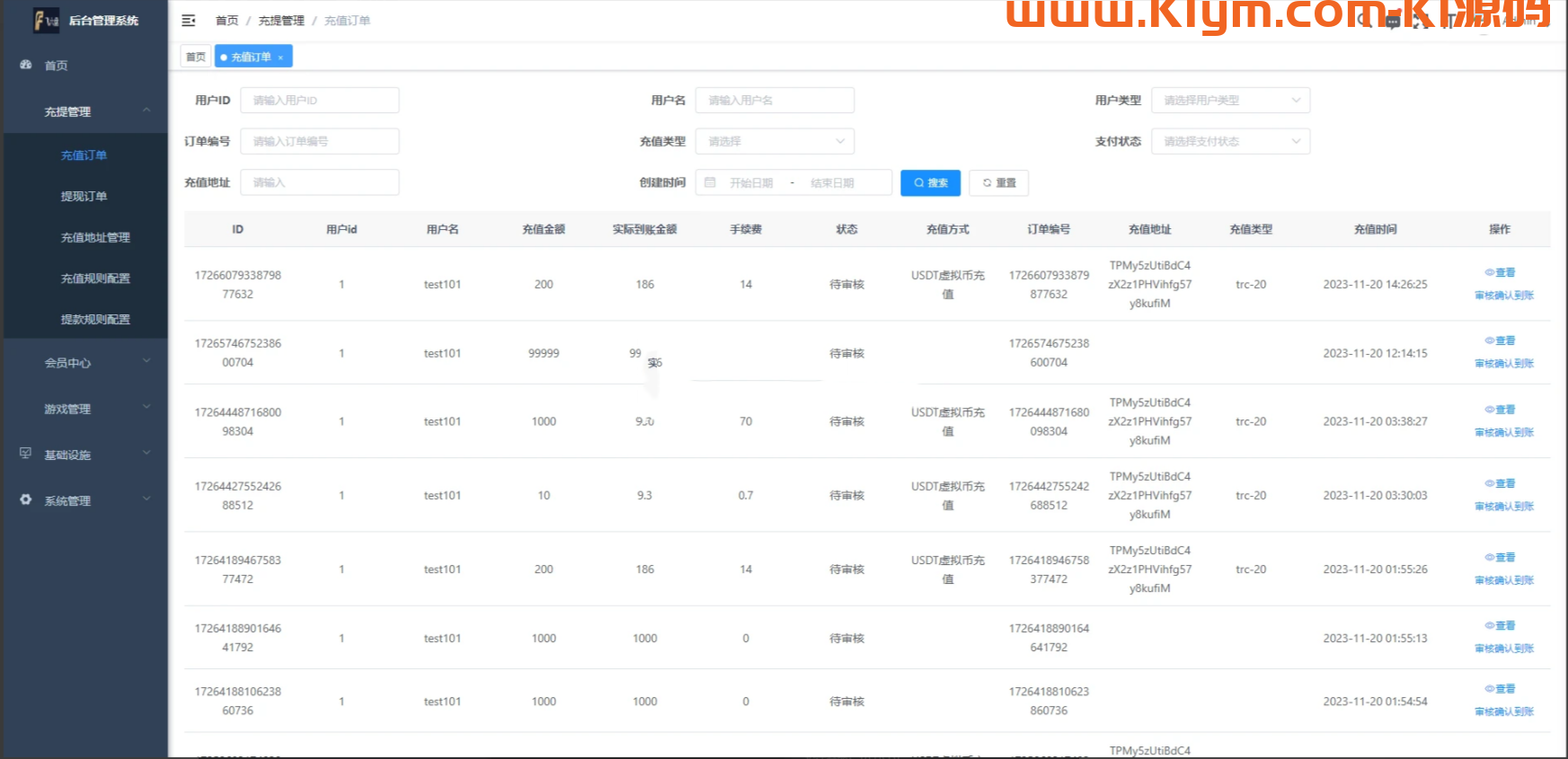Click the backend system logo image

46,20
